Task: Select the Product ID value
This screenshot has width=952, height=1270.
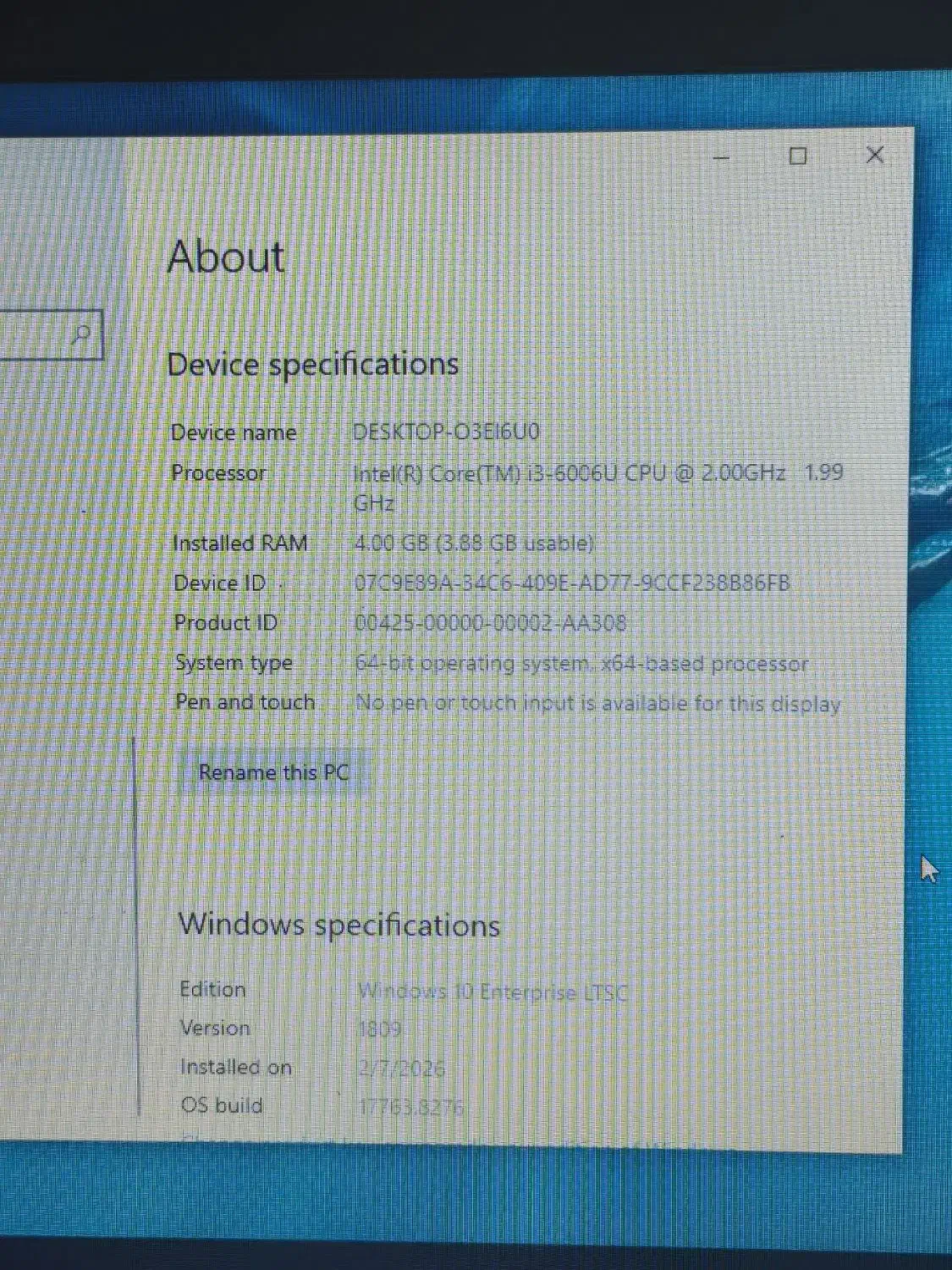Action: (491, 622)
